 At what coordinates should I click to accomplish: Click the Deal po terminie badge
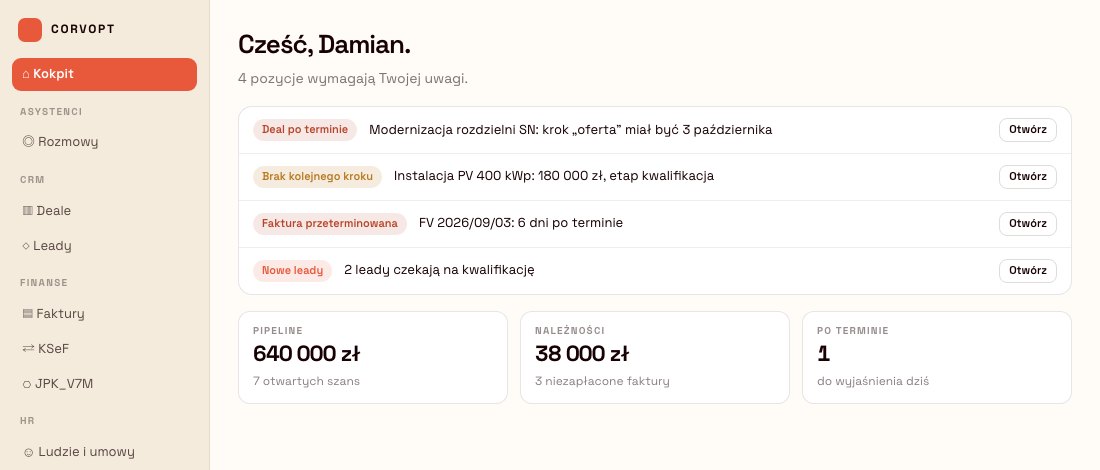point(305,130)
